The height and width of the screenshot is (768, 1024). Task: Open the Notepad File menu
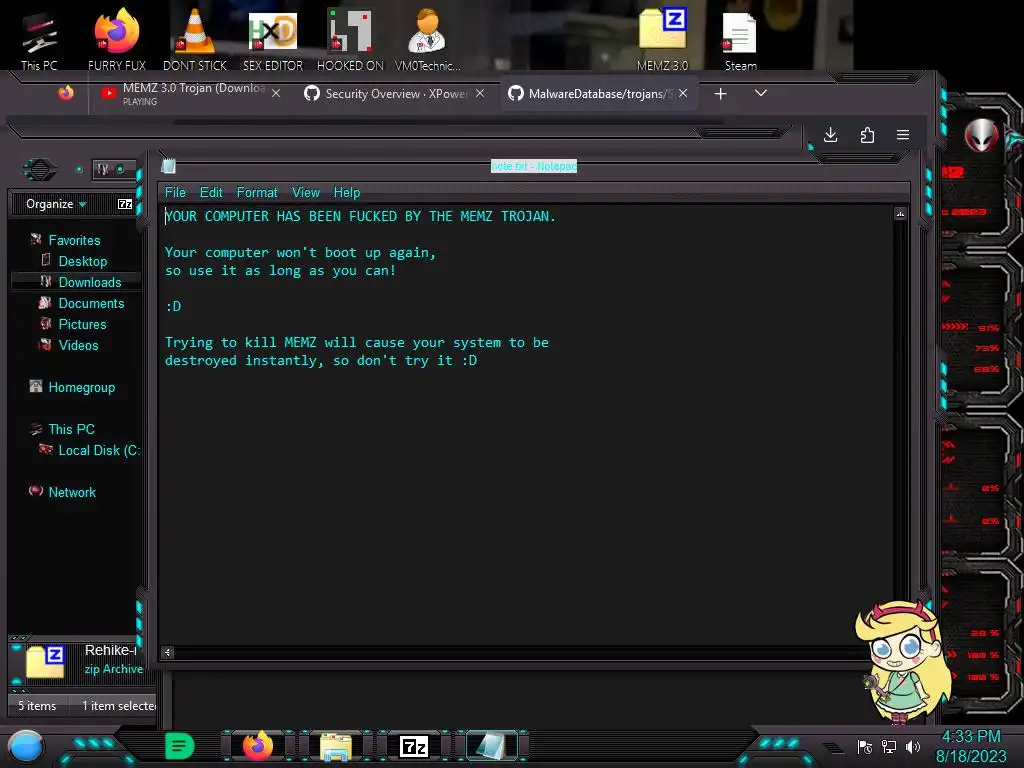175,193
